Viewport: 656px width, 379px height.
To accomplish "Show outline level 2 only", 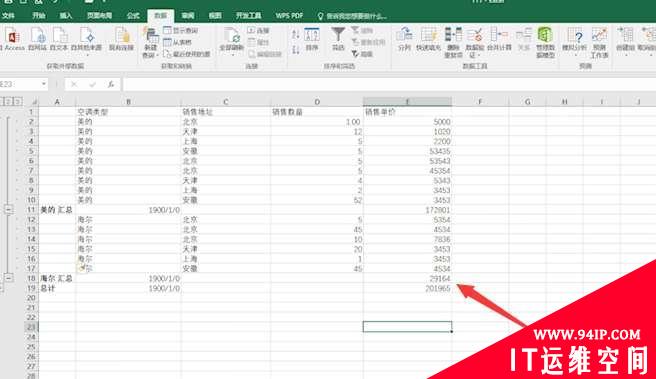I will point(9,101).
